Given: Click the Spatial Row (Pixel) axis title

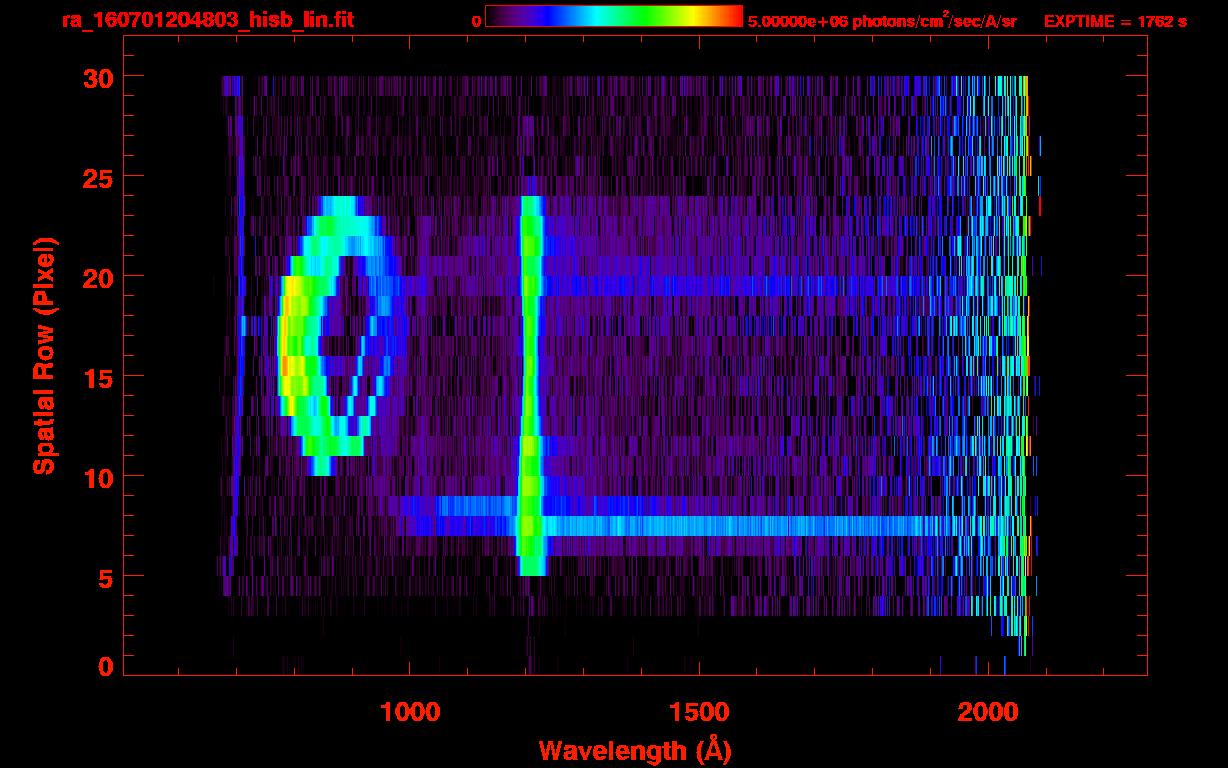Looking at the screenshot, I should click(44, 355).
